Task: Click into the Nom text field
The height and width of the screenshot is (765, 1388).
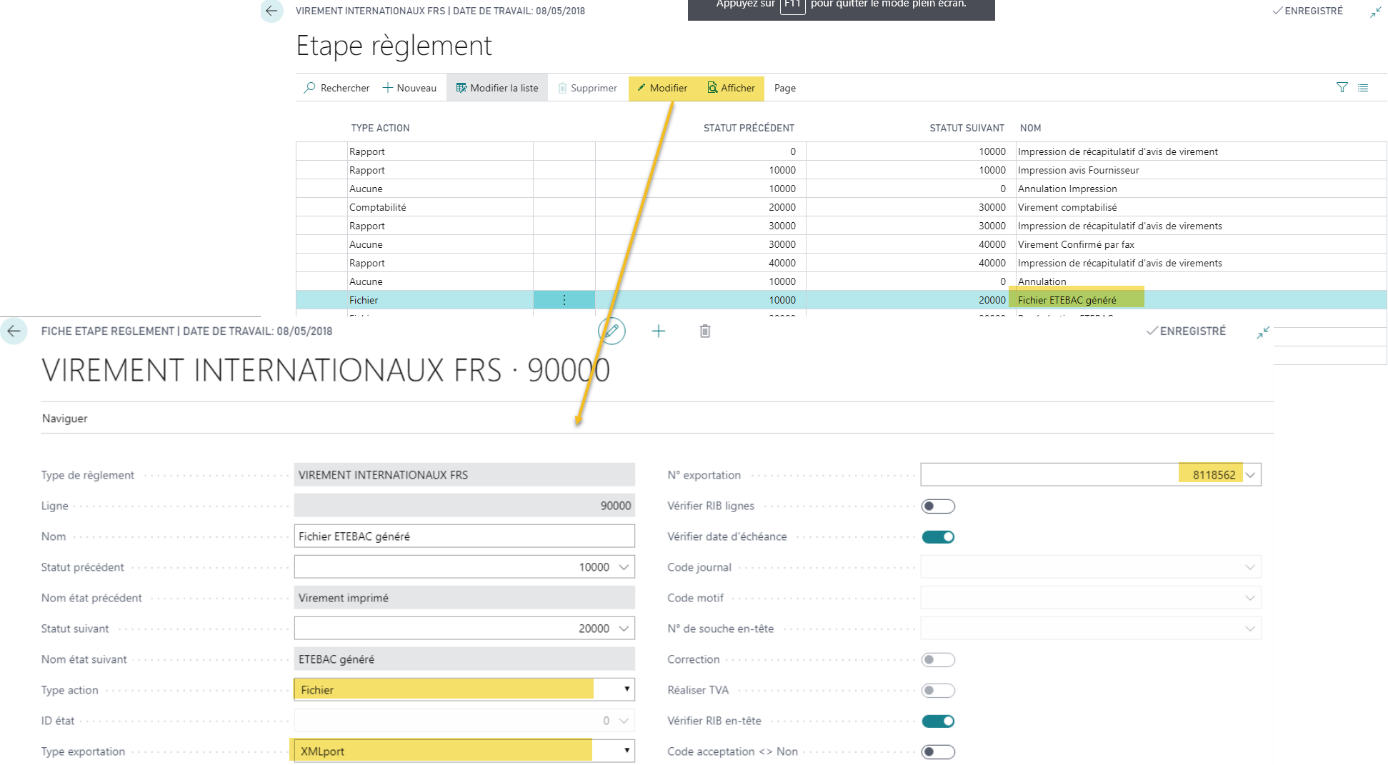Action: click(464, 537)
